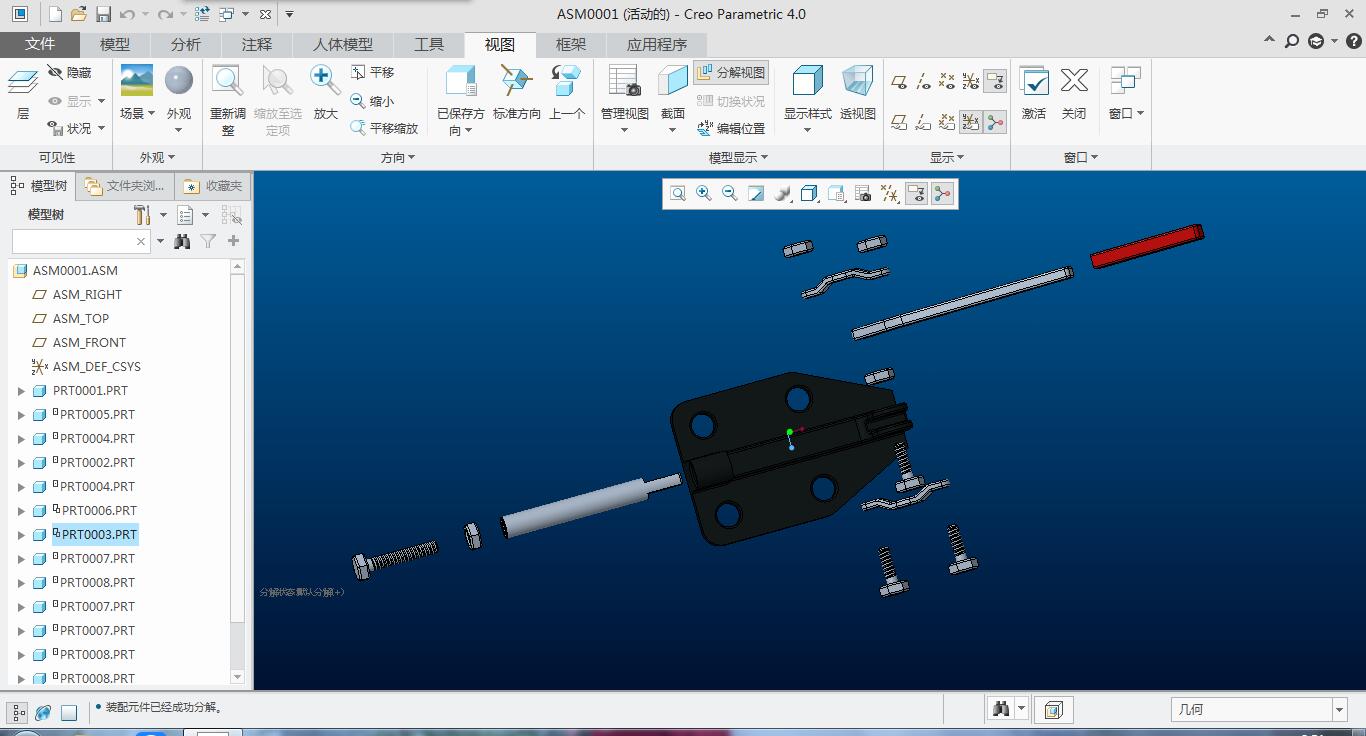Switch to the Model (模型) ribbon tab
1366x736 pixels.
pyautogui.click(x=115, y=45)
